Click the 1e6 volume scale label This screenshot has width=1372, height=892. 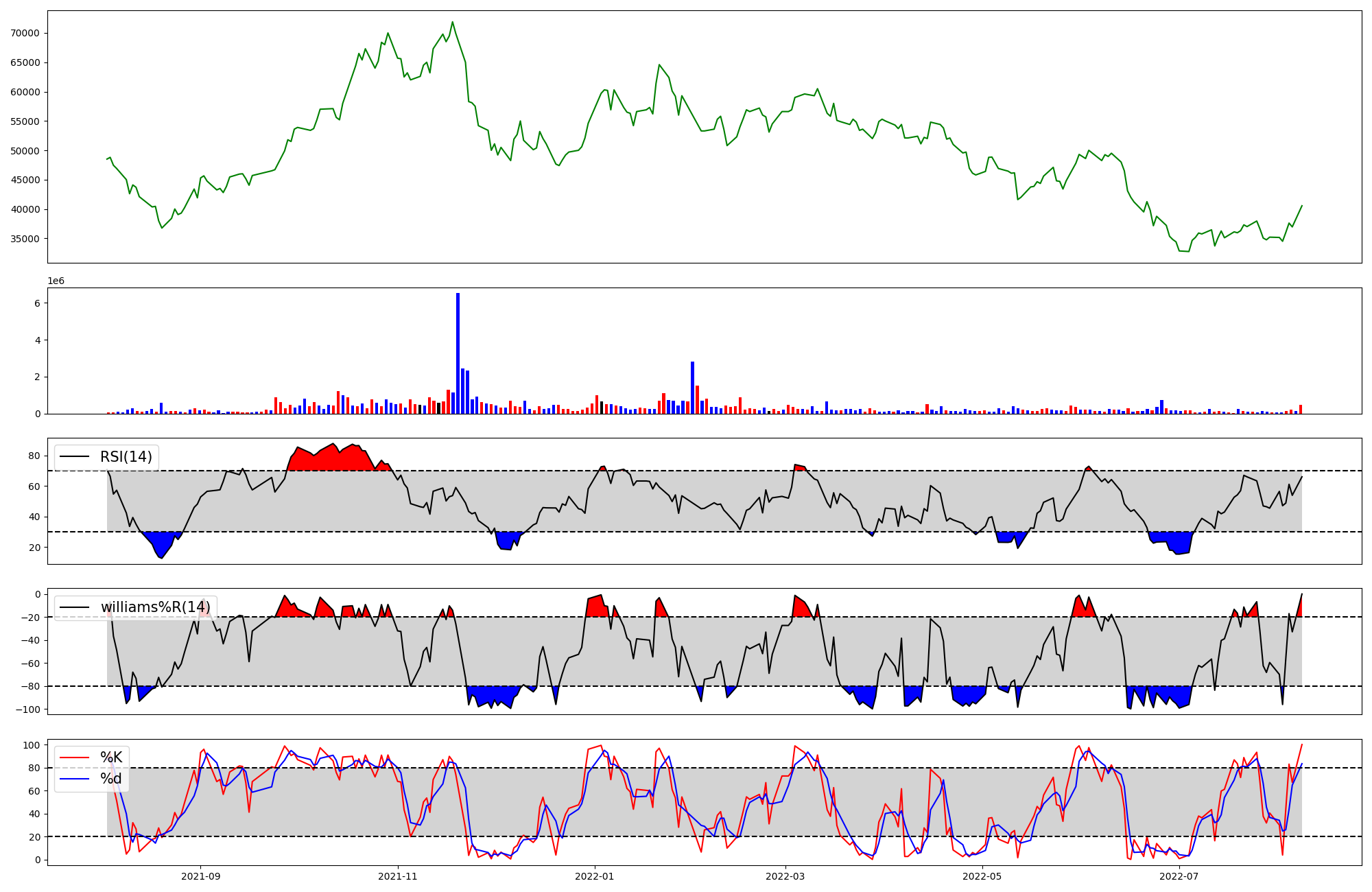[x=56, y=281]
